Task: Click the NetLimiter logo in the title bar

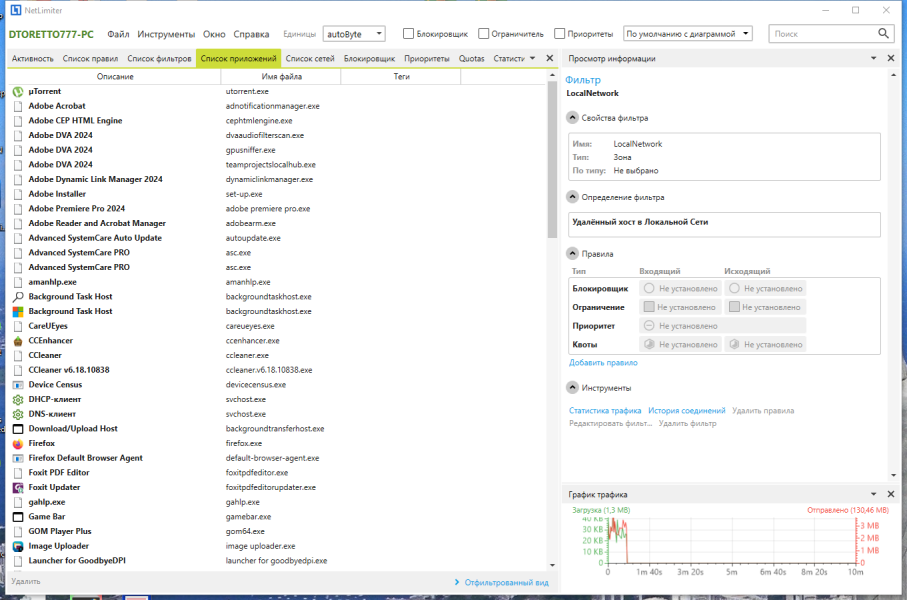Action: [x=16, y=10]
